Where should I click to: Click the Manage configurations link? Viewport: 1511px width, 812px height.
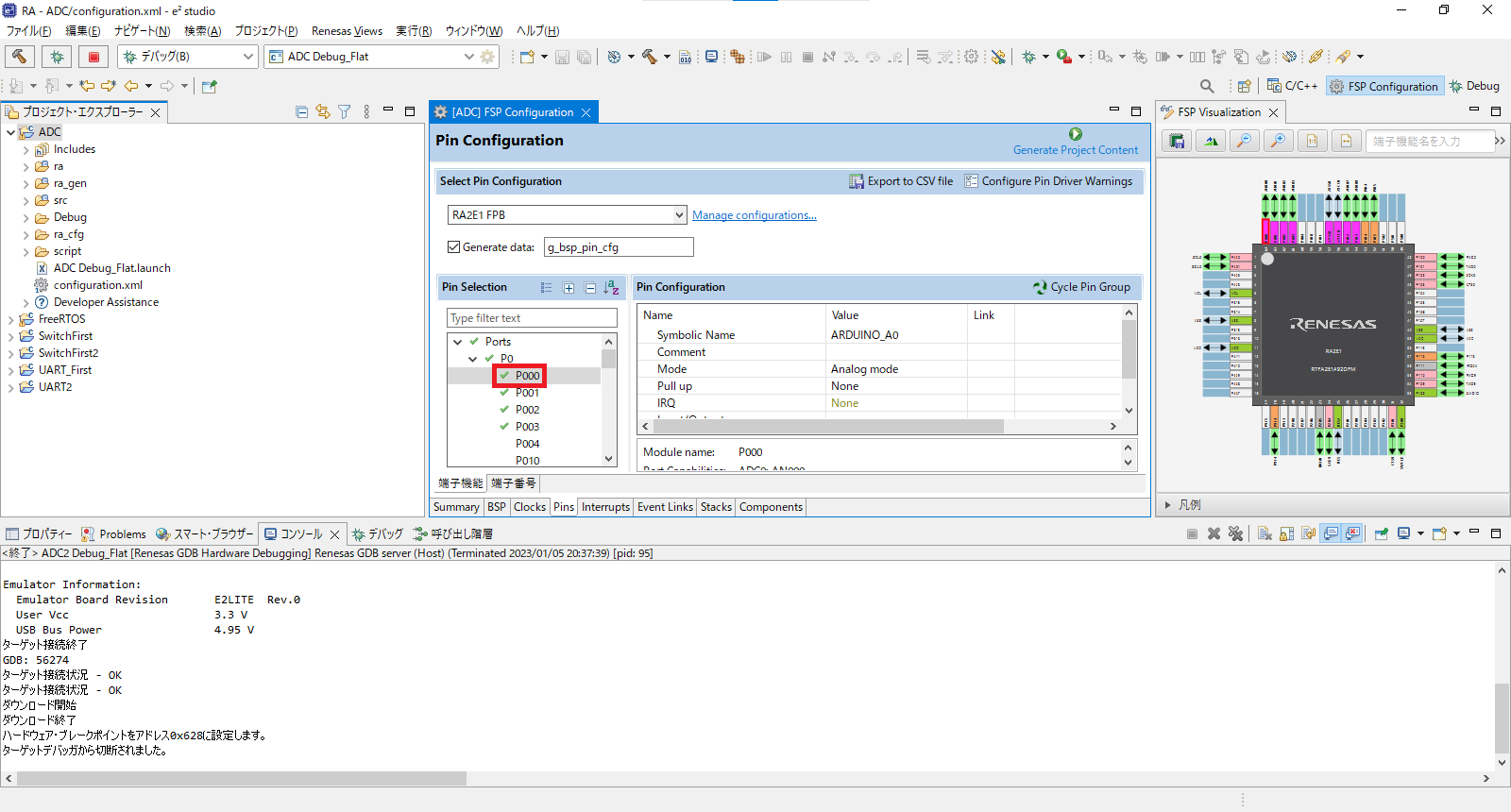pyautogui.click(x=755, y=215)
